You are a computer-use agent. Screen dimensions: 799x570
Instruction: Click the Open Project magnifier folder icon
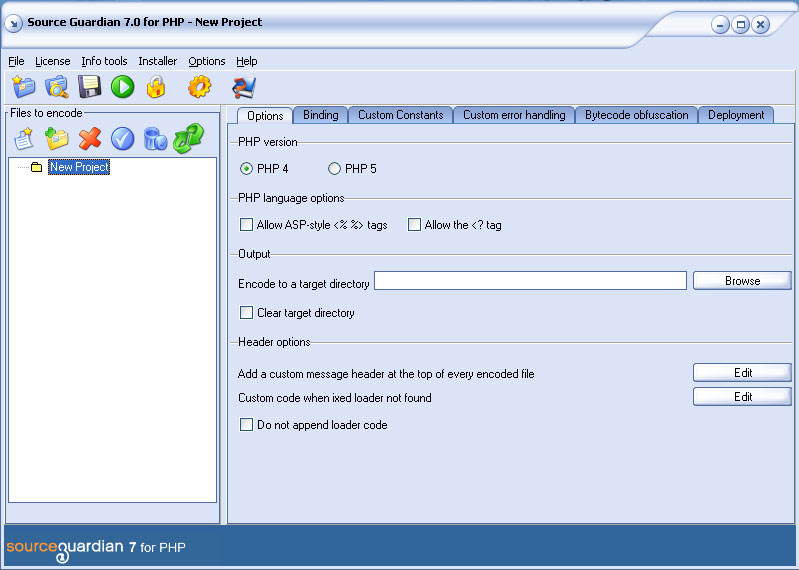tap(57, 87)
